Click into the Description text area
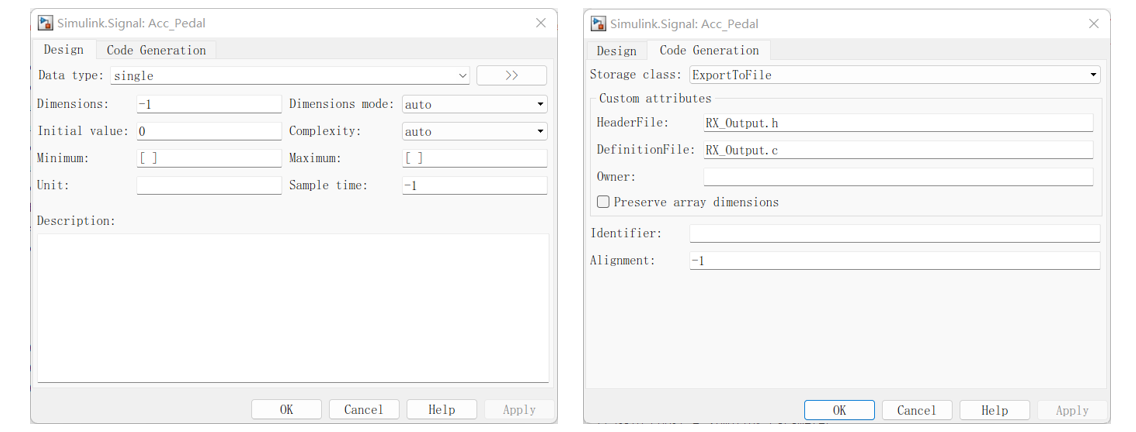The width and height of the screenshot is (1136, 432). click(292, 307)
